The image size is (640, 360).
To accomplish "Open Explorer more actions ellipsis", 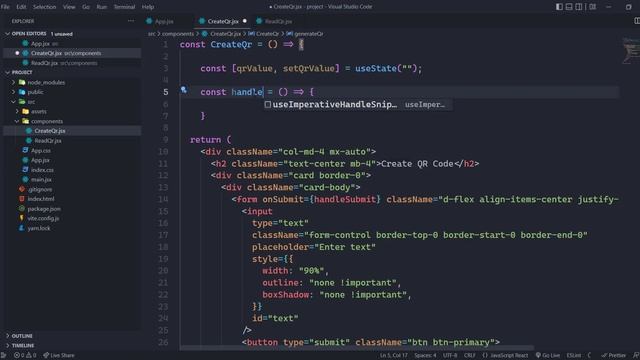I will tap(131, 21).
